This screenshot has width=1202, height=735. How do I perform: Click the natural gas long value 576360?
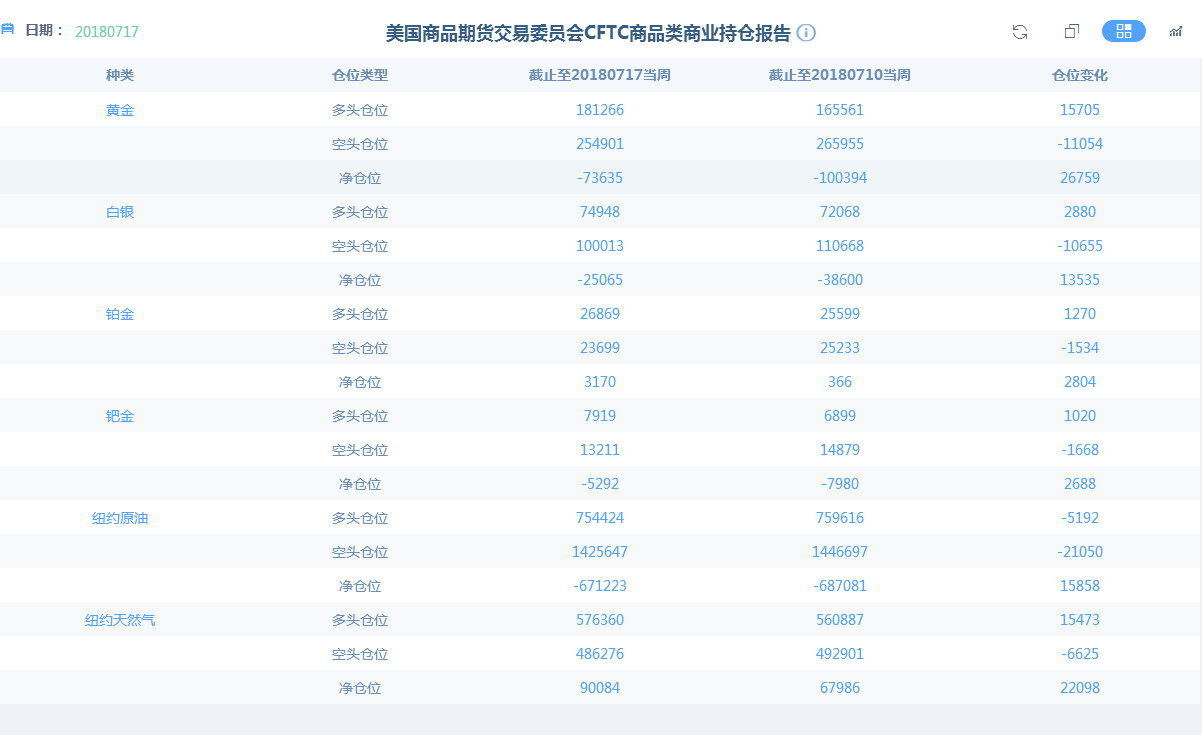click(x=600, y=620)
